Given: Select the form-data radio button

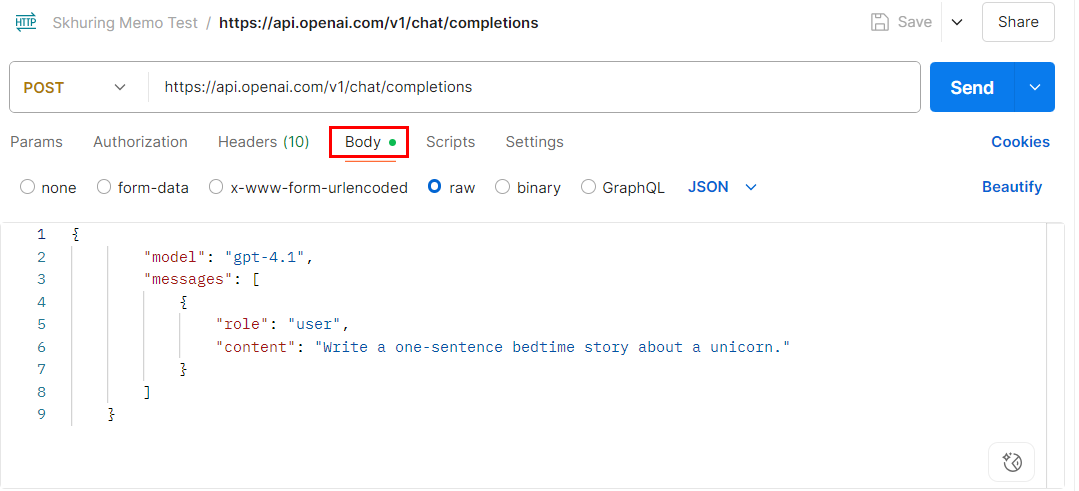Looking at the screenshot, I should point(104,187).
